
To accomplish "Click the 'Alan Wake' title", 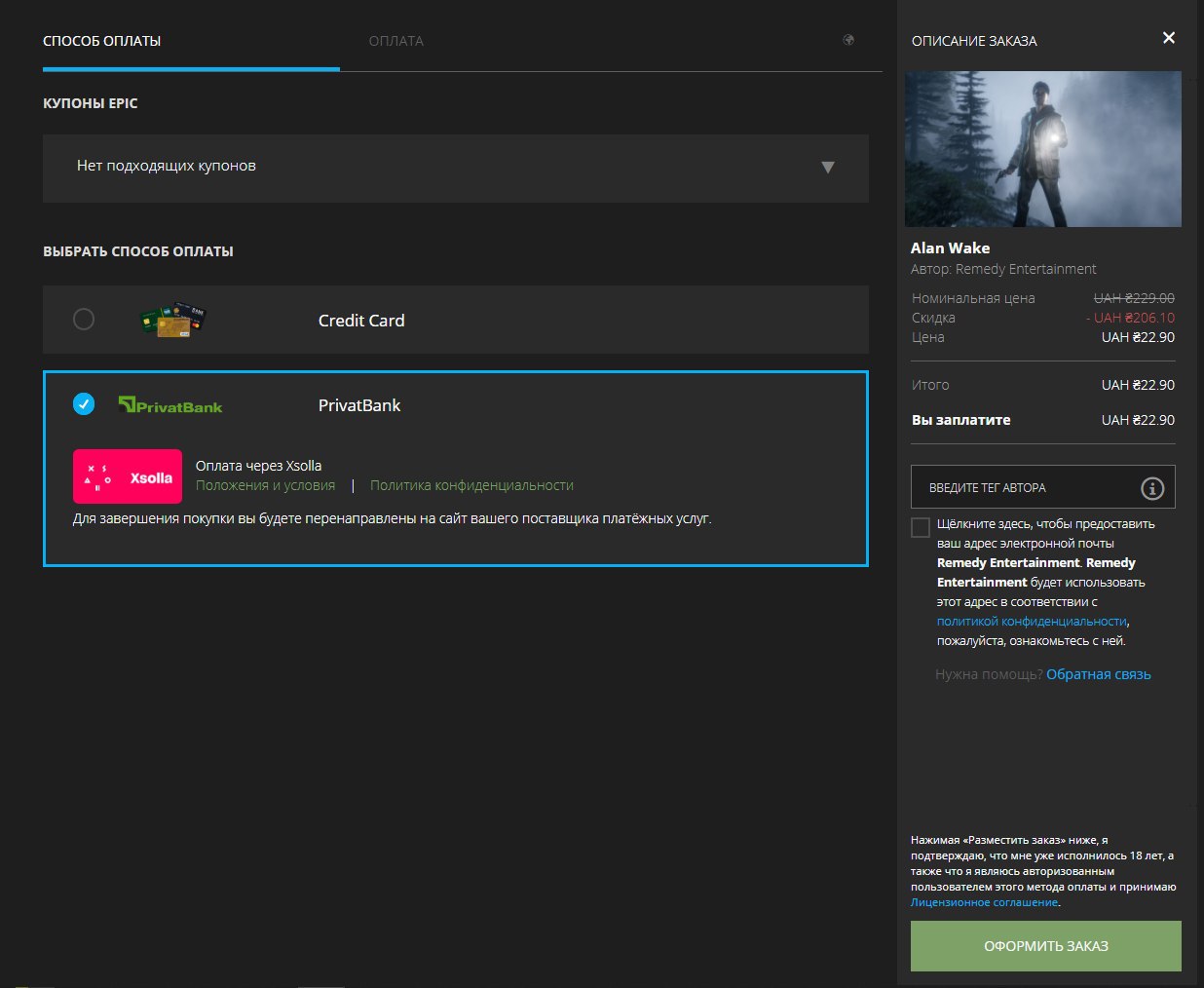I will (950, 248).
